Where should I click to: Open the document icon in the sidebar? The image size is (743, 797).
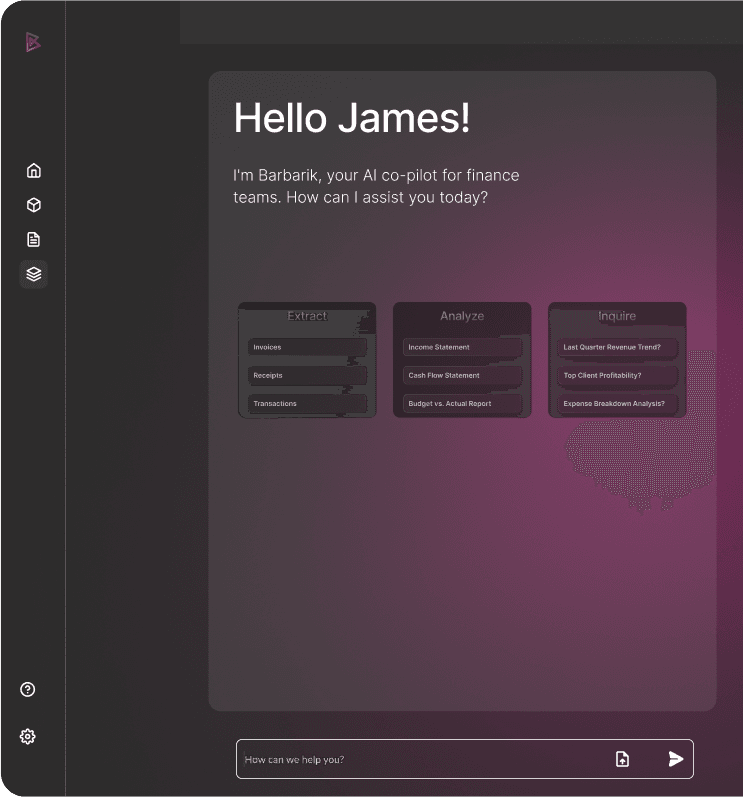tap(34, 239)
